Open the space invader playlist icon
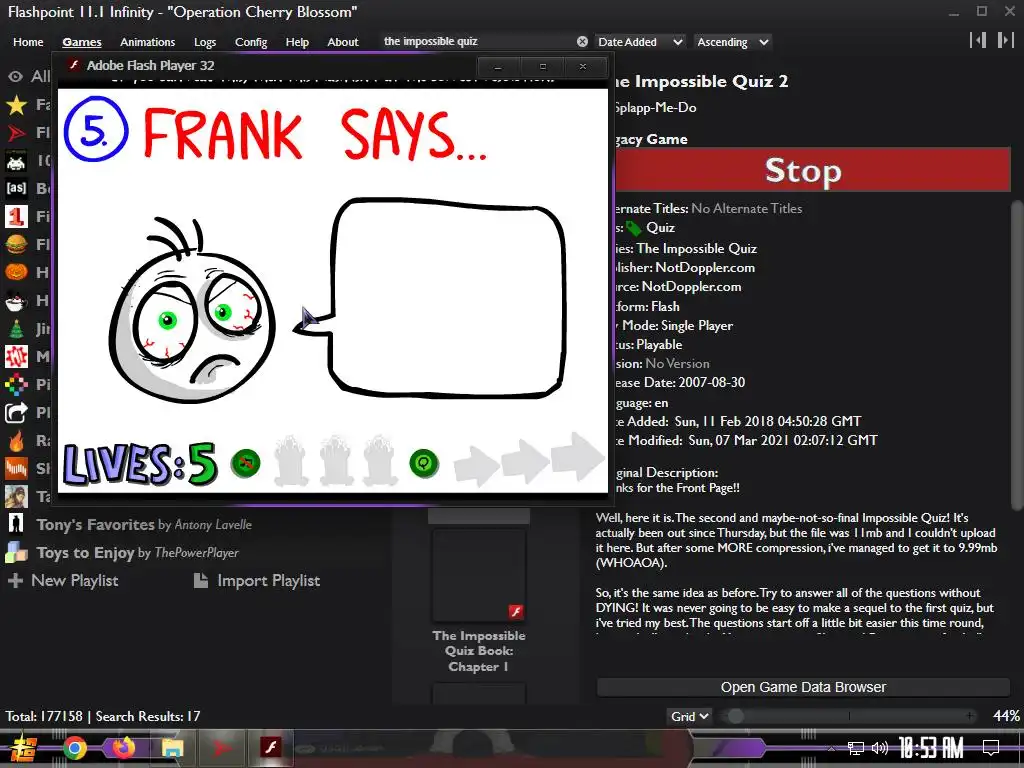 click(16, 161)
